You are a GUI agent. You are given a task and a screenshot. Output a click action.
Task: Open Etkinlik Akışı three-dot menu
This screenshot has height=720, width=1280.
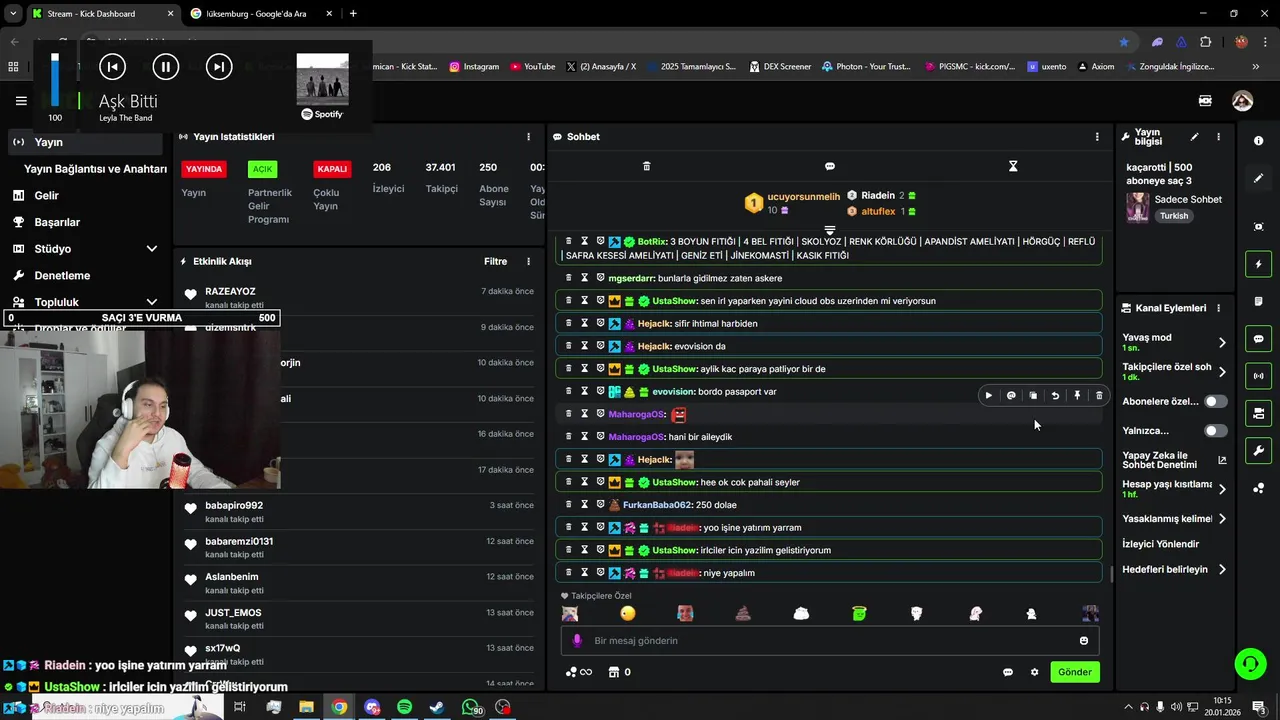[529, 262]
